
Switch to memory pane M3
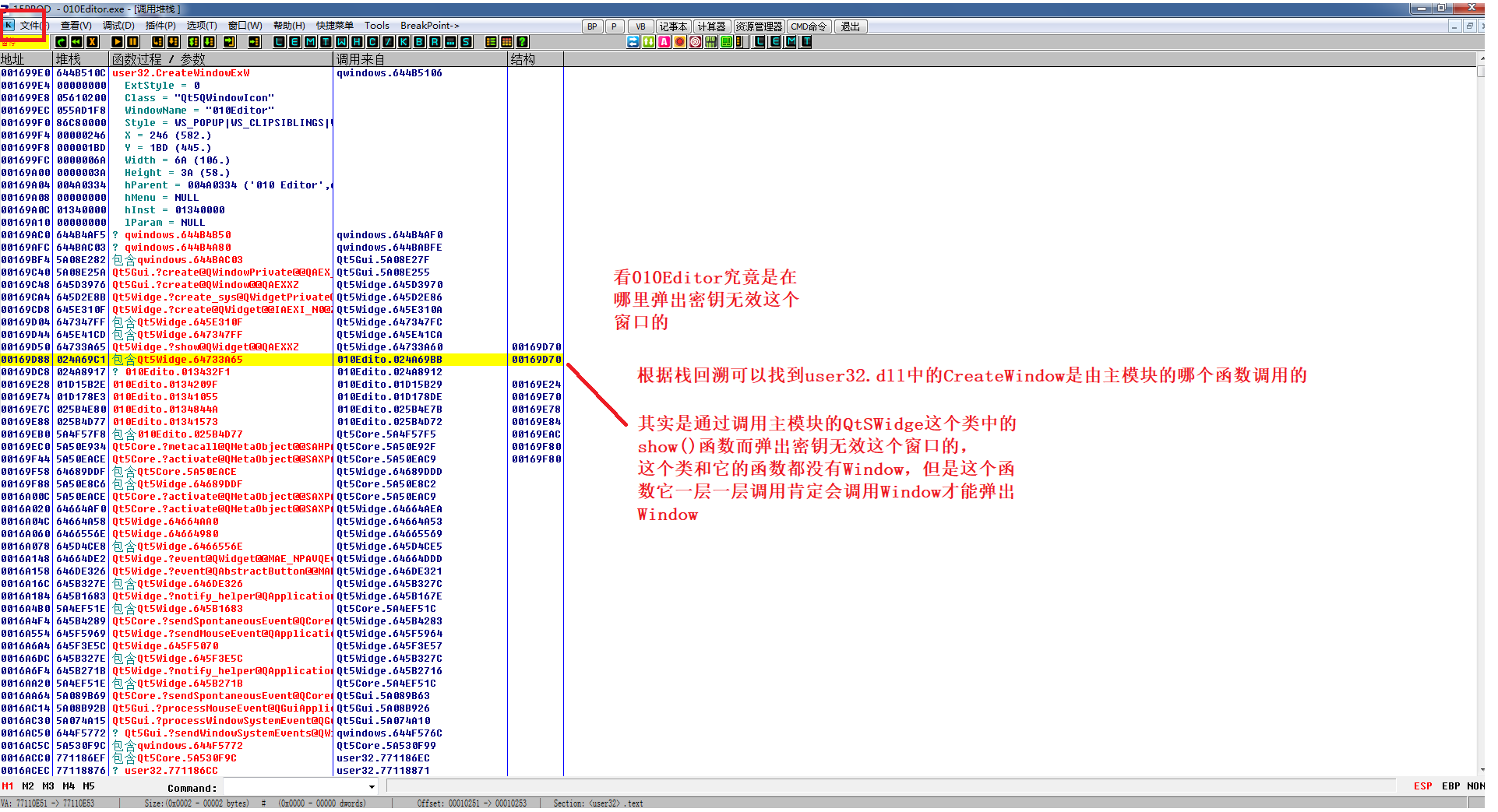click(48, 786)
